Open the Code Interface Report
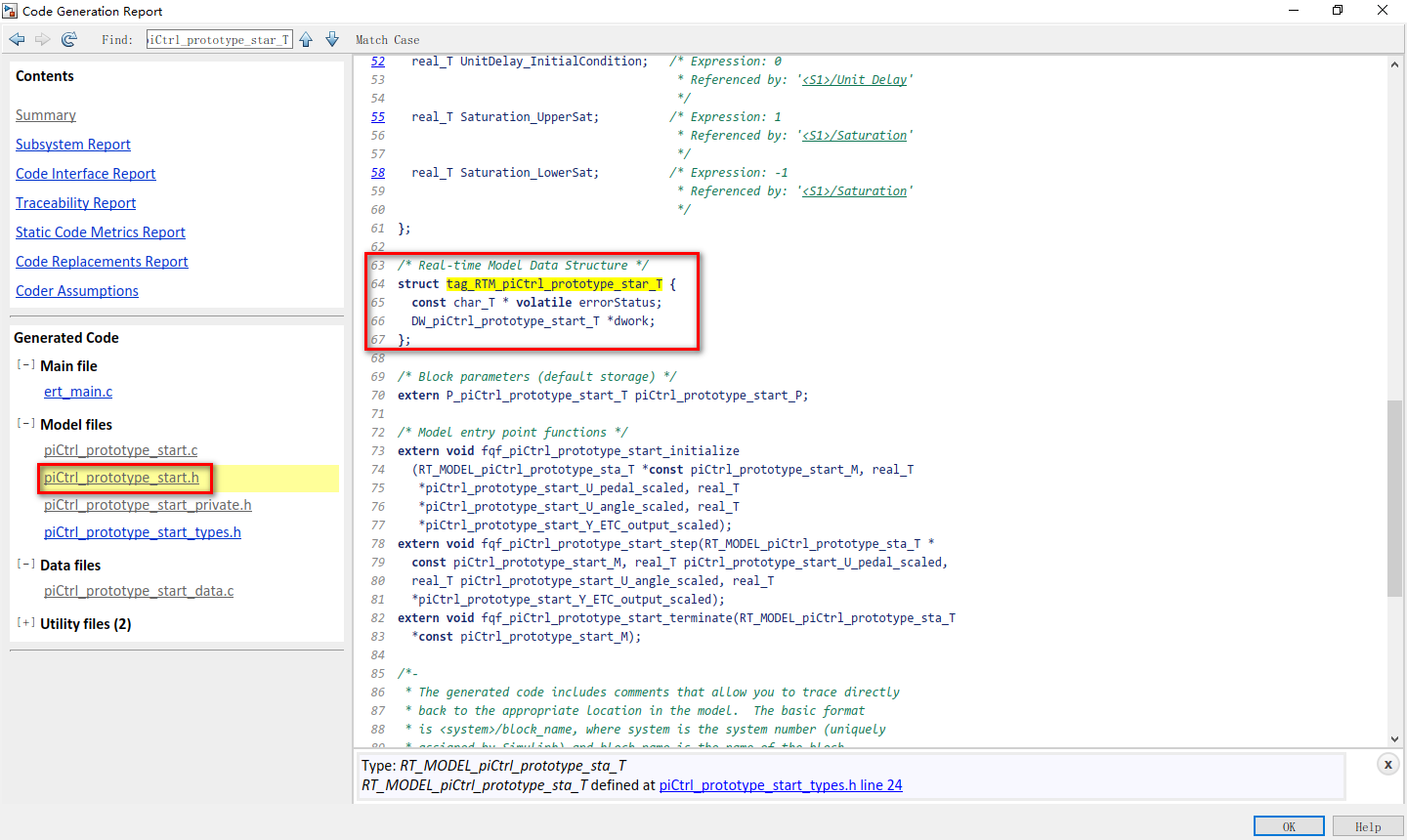 [x=86, y=174]
